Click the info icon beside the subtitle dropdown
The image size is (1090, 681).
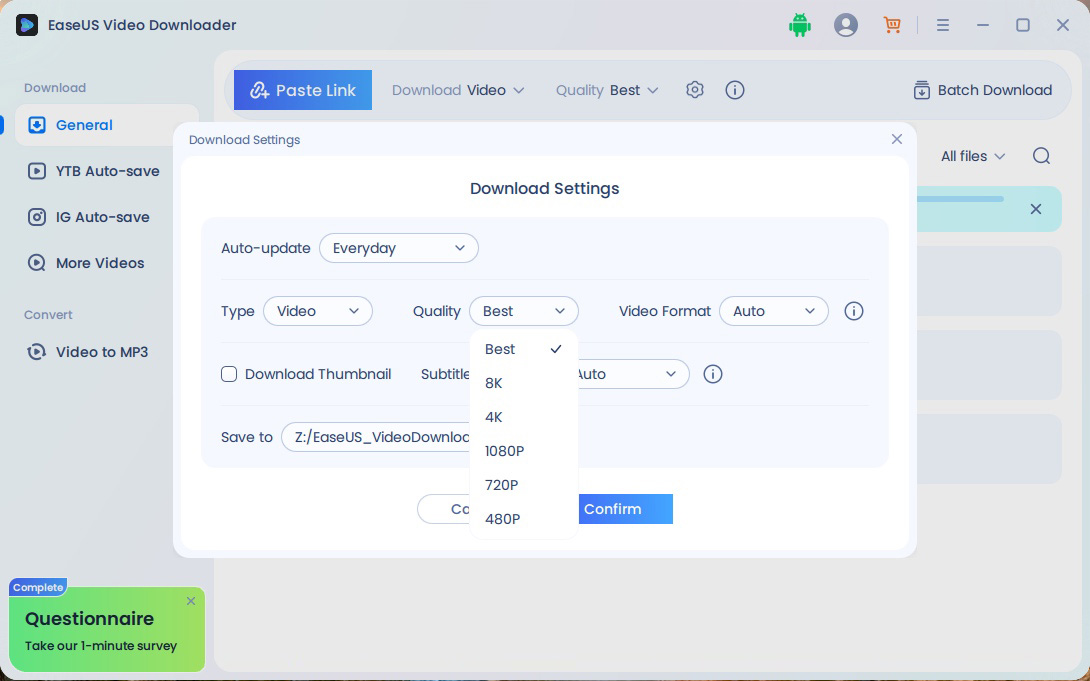coord(713,374)
